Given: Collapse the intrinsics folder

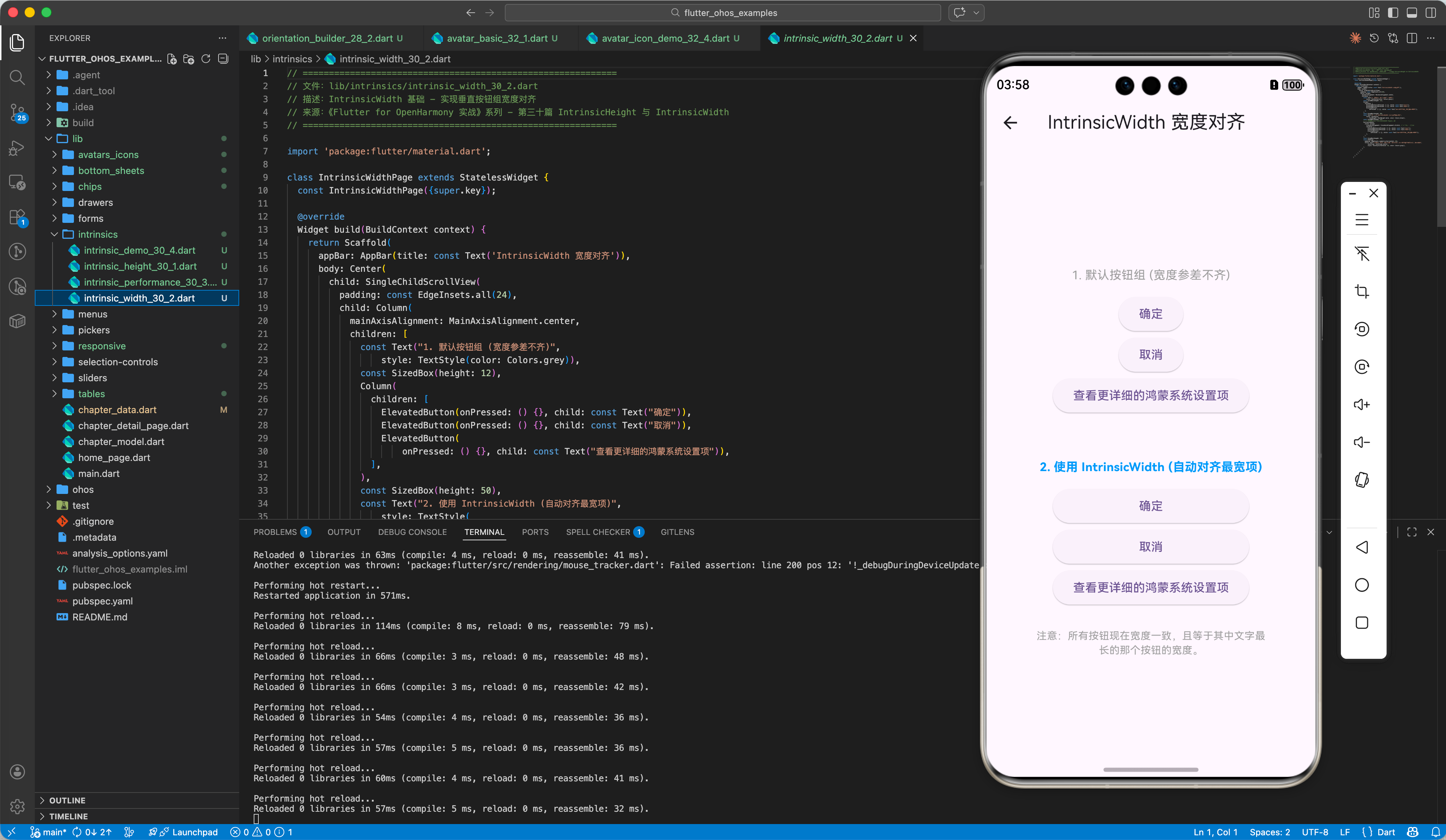Looking at the screenshot, I should coord(97,234).
